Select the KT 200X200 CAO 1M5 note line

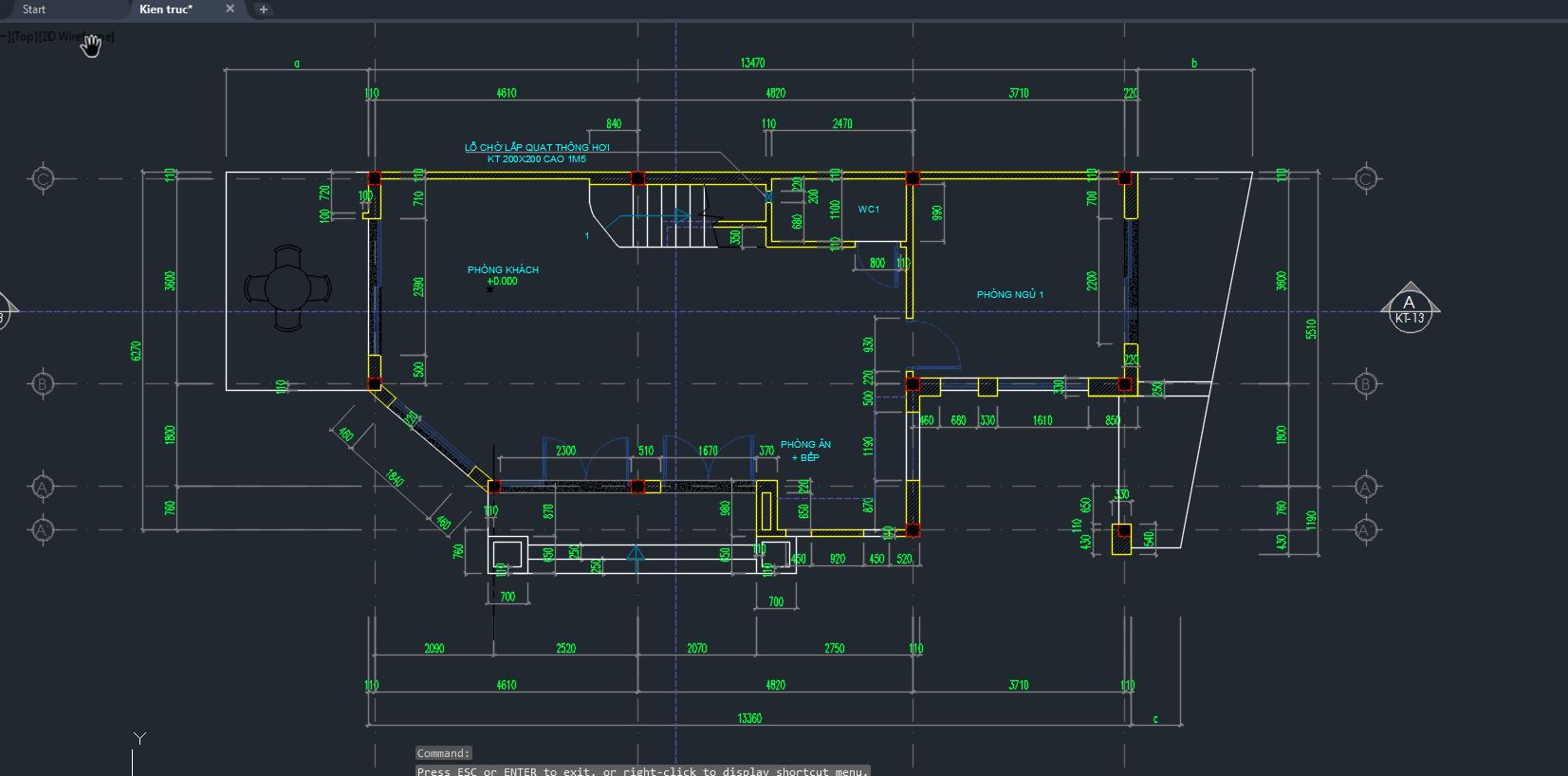537,159
